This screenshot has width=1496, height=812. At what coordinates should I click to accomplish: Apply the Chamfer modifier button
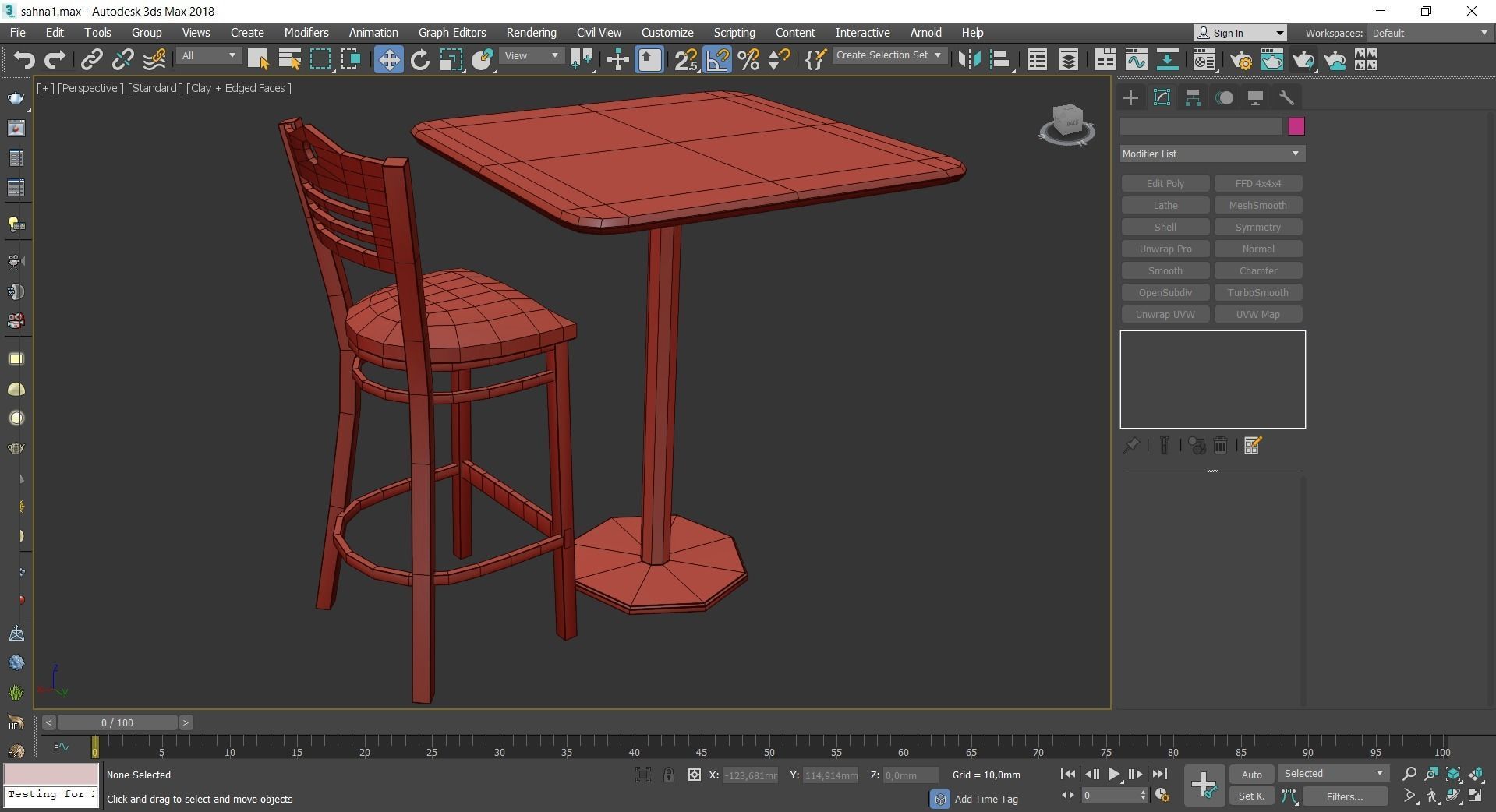1258,270
